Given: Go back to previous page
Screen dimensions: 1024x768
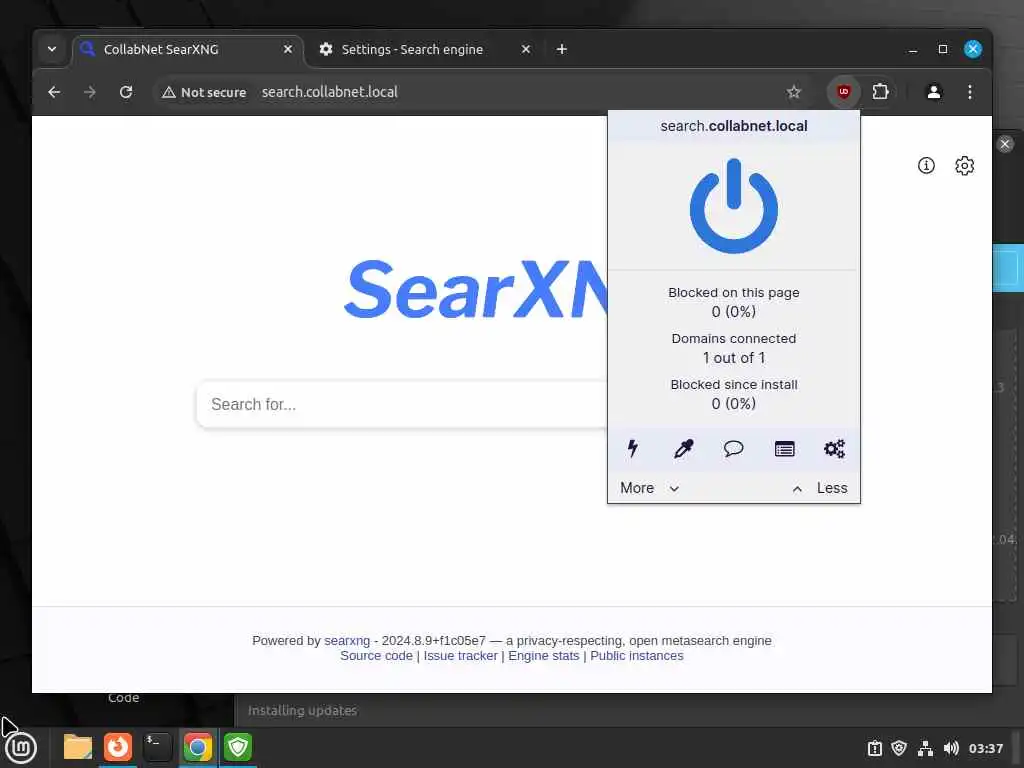Looking at the screenshot, I should tap(54, 92).
